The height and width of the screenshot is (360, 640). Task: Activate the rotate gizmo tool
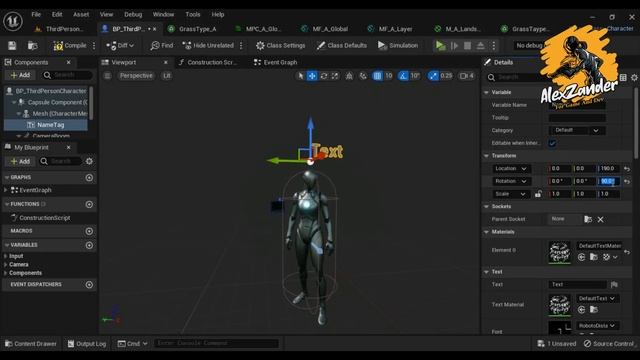pos(323,76)
